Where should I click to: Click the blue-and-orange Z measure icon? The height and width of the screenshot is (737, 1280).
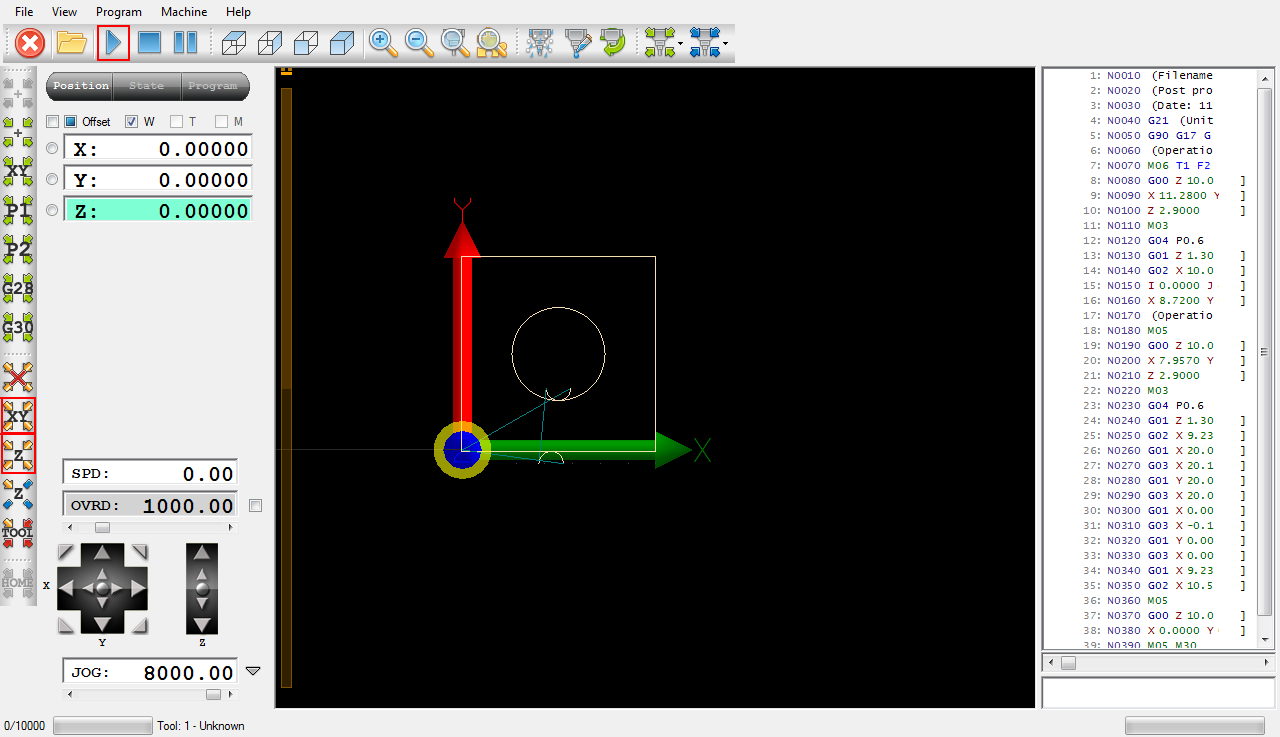point(18,494)
